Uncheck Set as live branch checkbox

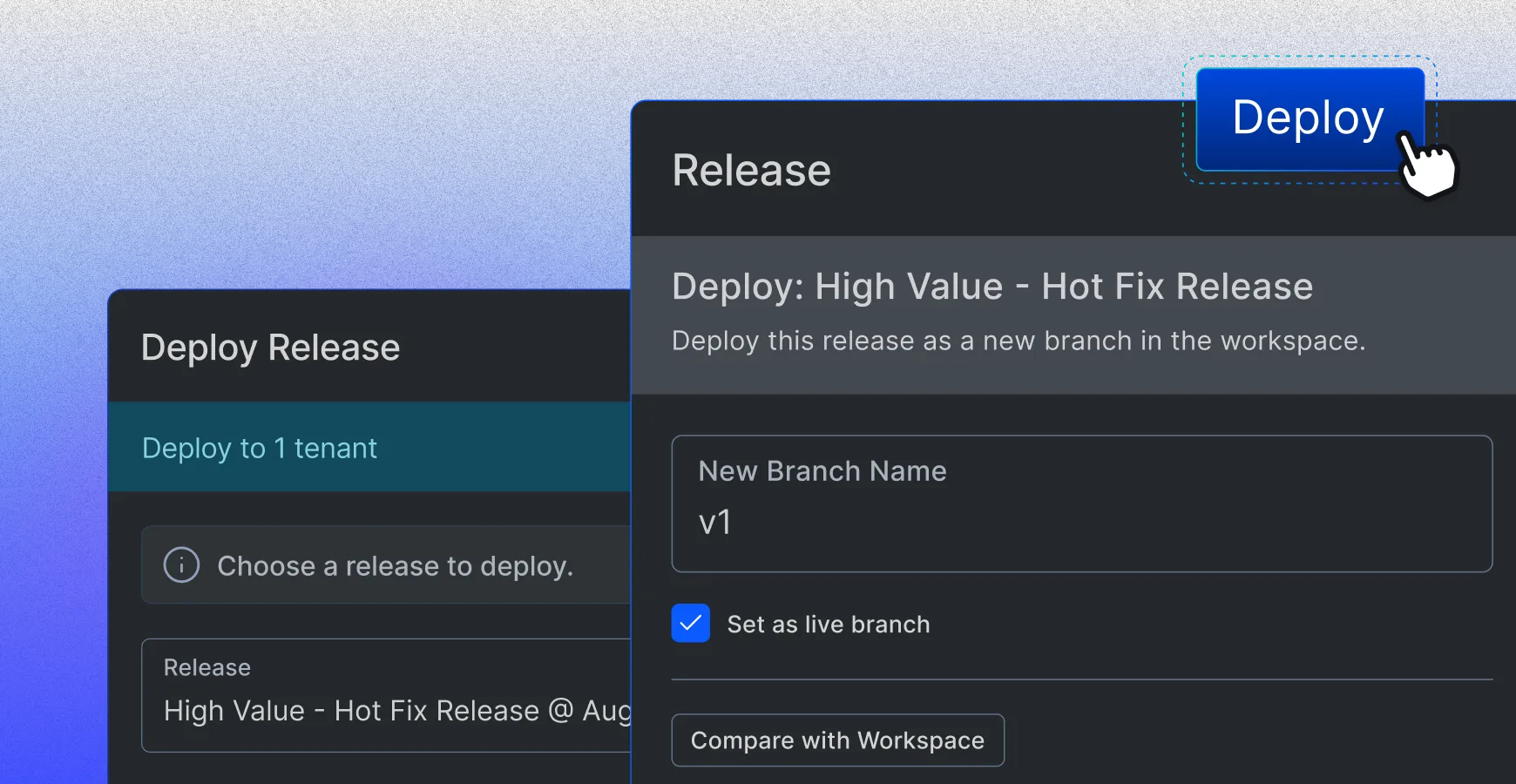pos(691,623)
